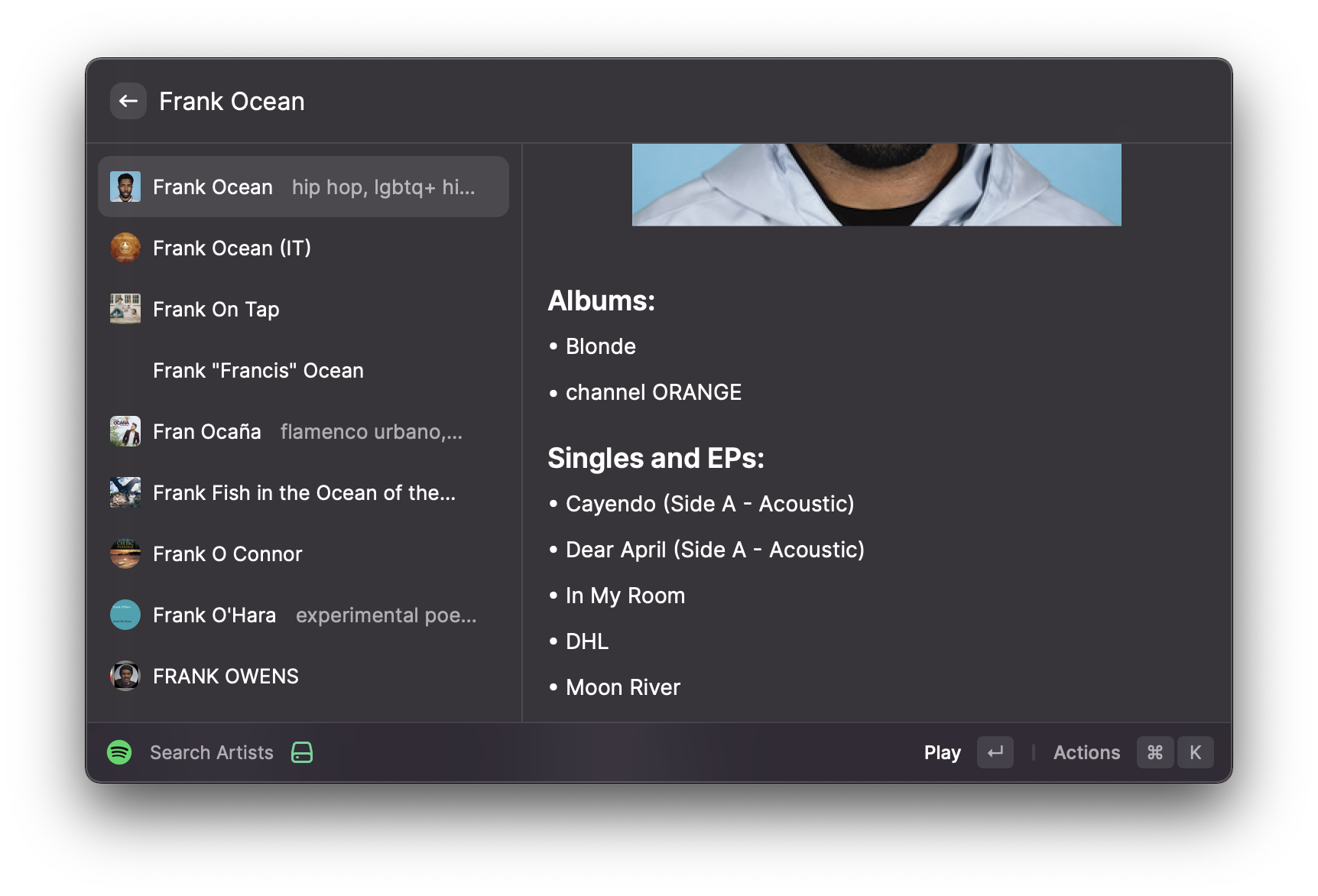The height and width of the screenshot is (896, 1318).
Task: Click the FRANK OWENS avatar
Action: pos(125,676)
